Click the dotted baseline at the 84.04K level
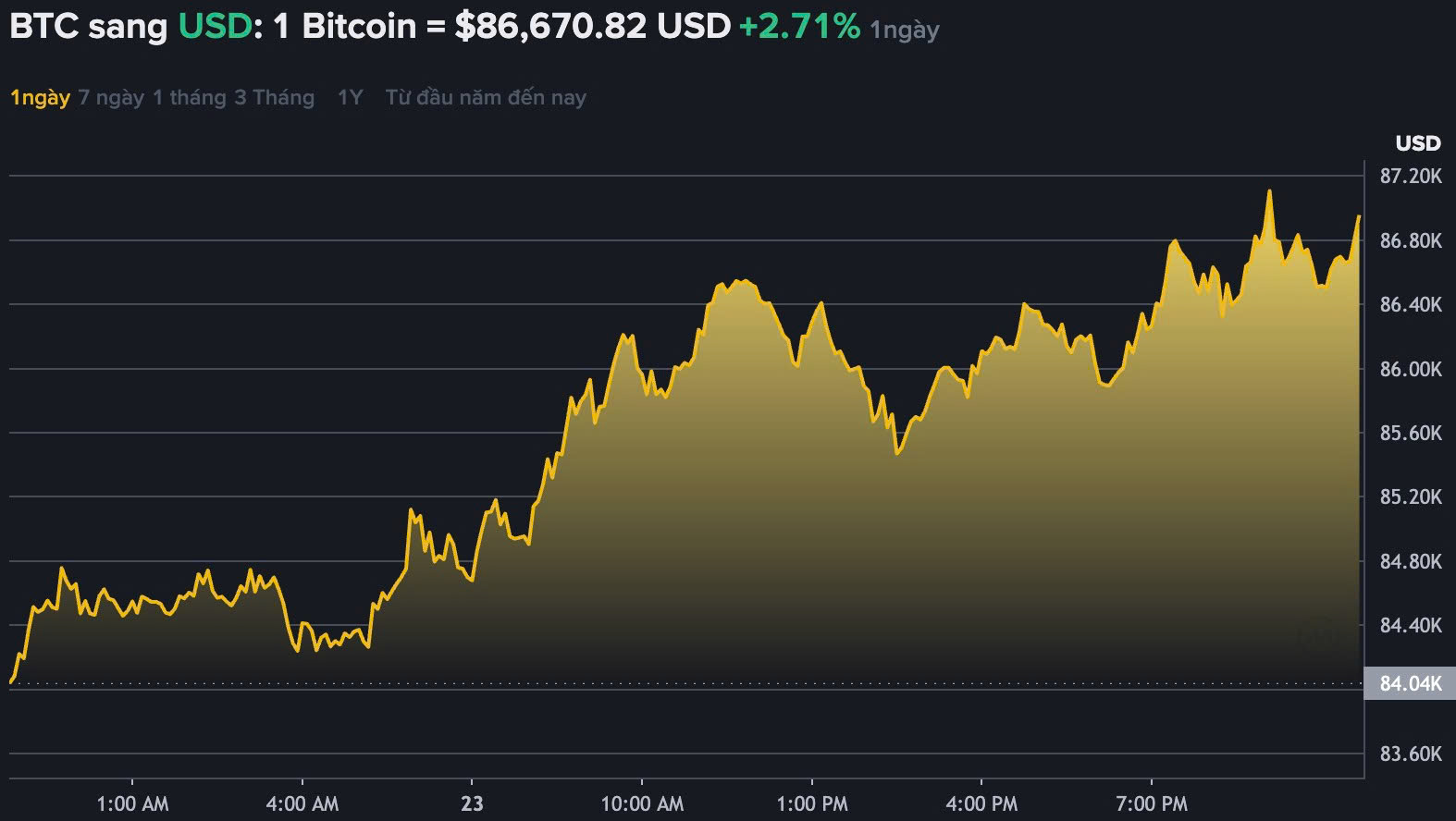 [x=648, y=684]
